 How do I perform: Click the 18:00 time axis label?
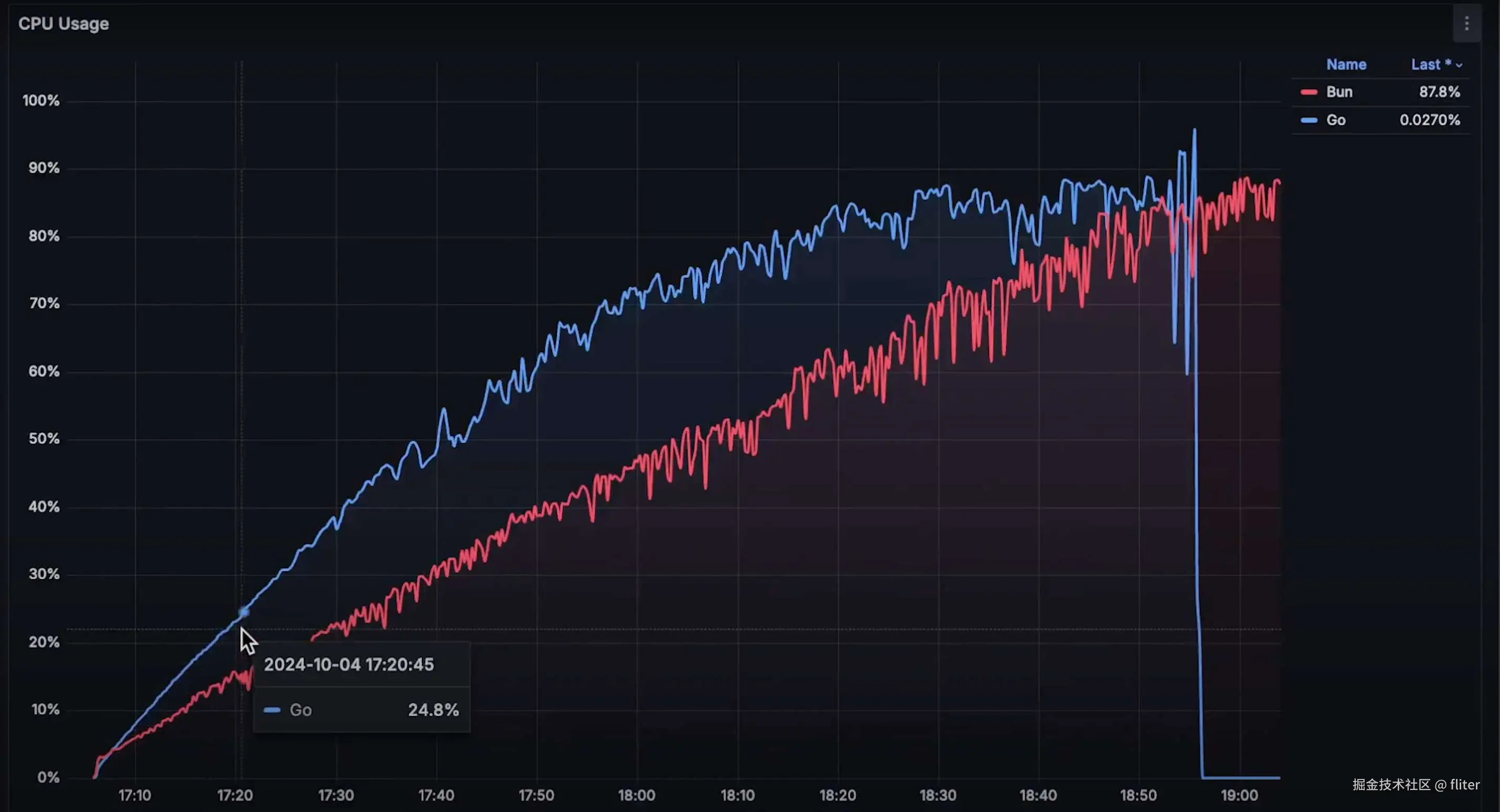point(636,795)
